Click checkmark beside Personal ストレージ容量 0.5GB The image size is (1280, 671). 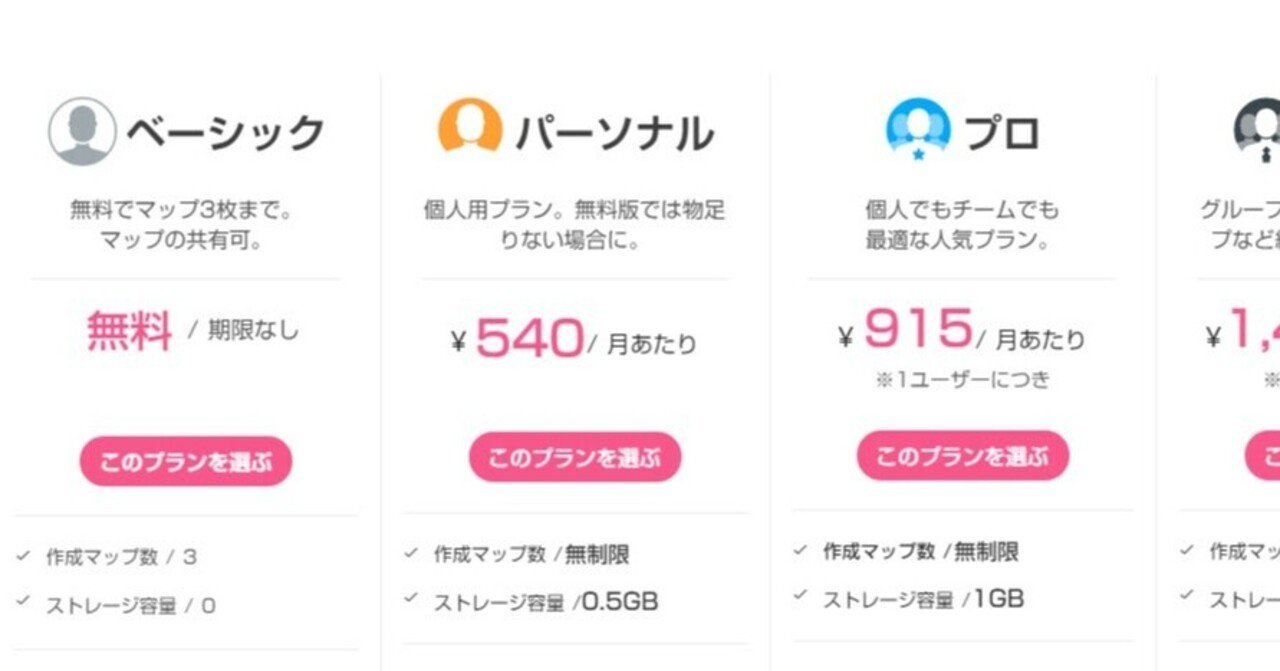[411, 599]
